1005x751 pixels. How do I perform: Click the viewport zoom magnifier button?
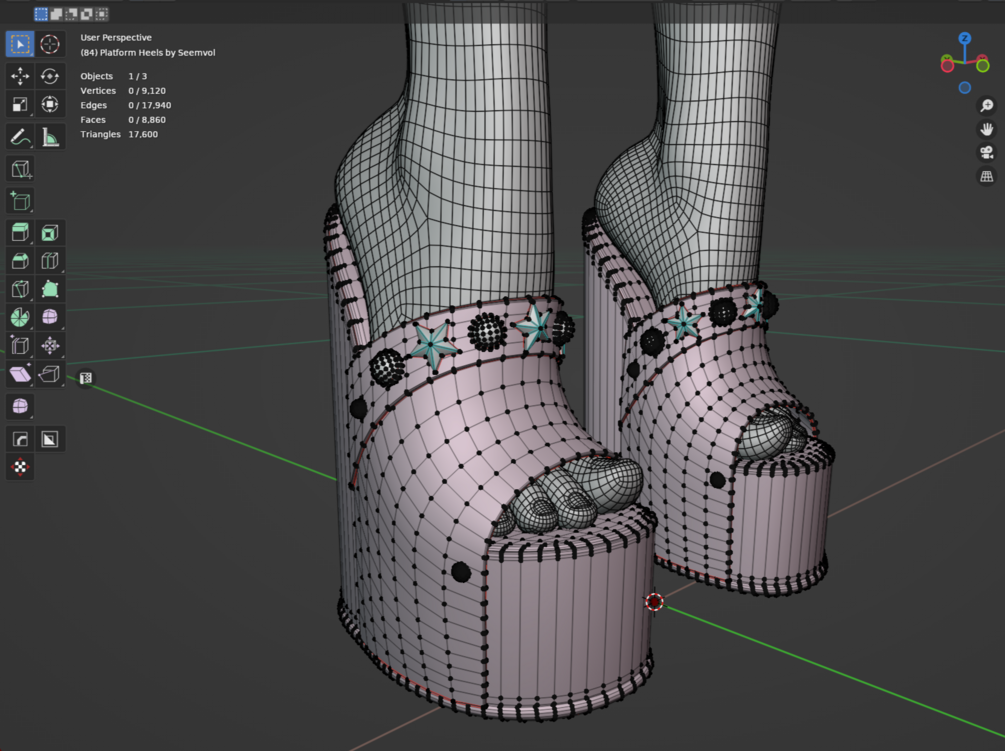pos(986,106)
